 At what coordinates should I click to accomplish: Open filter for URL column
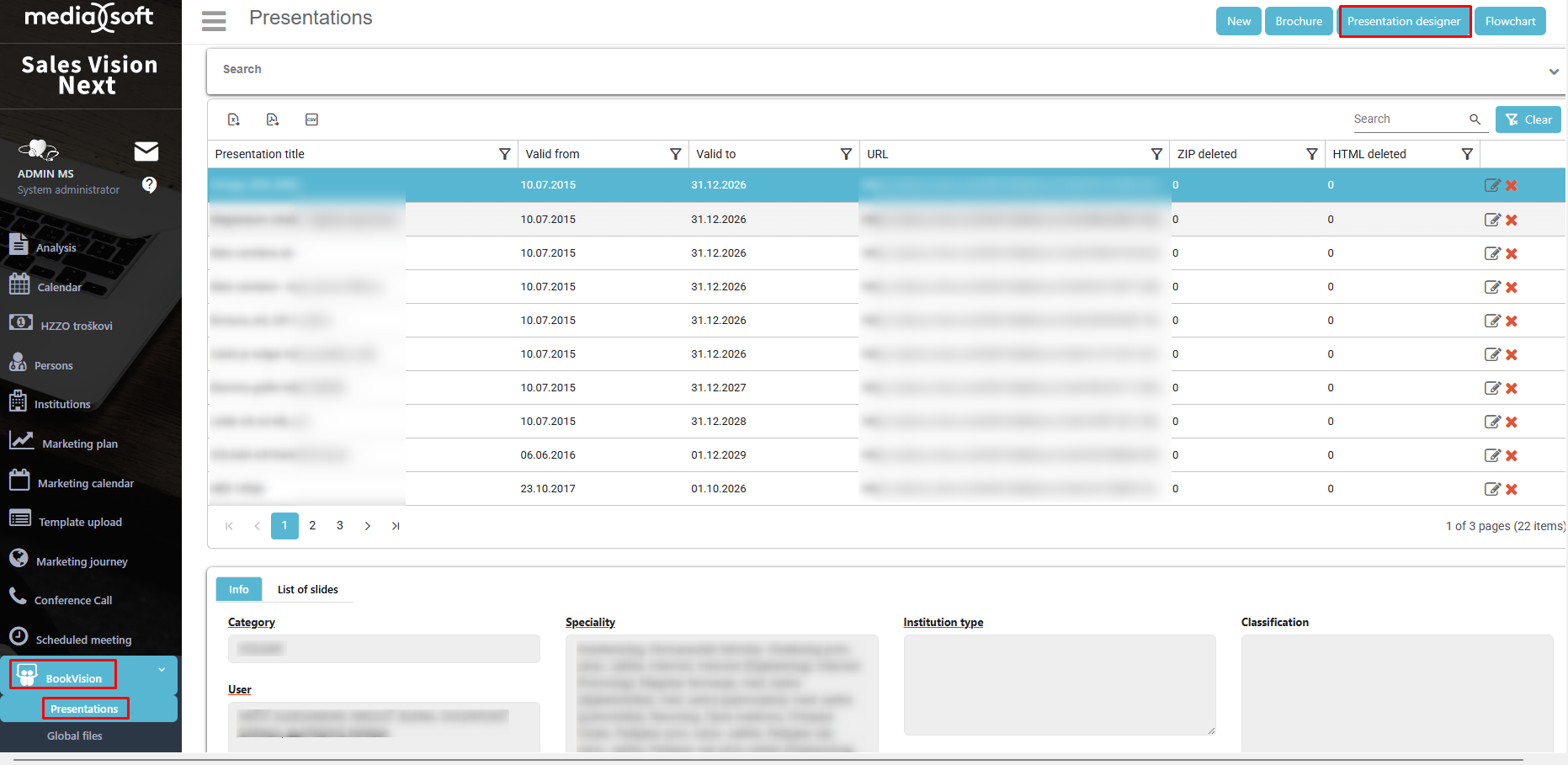[x=1156, y=154]
